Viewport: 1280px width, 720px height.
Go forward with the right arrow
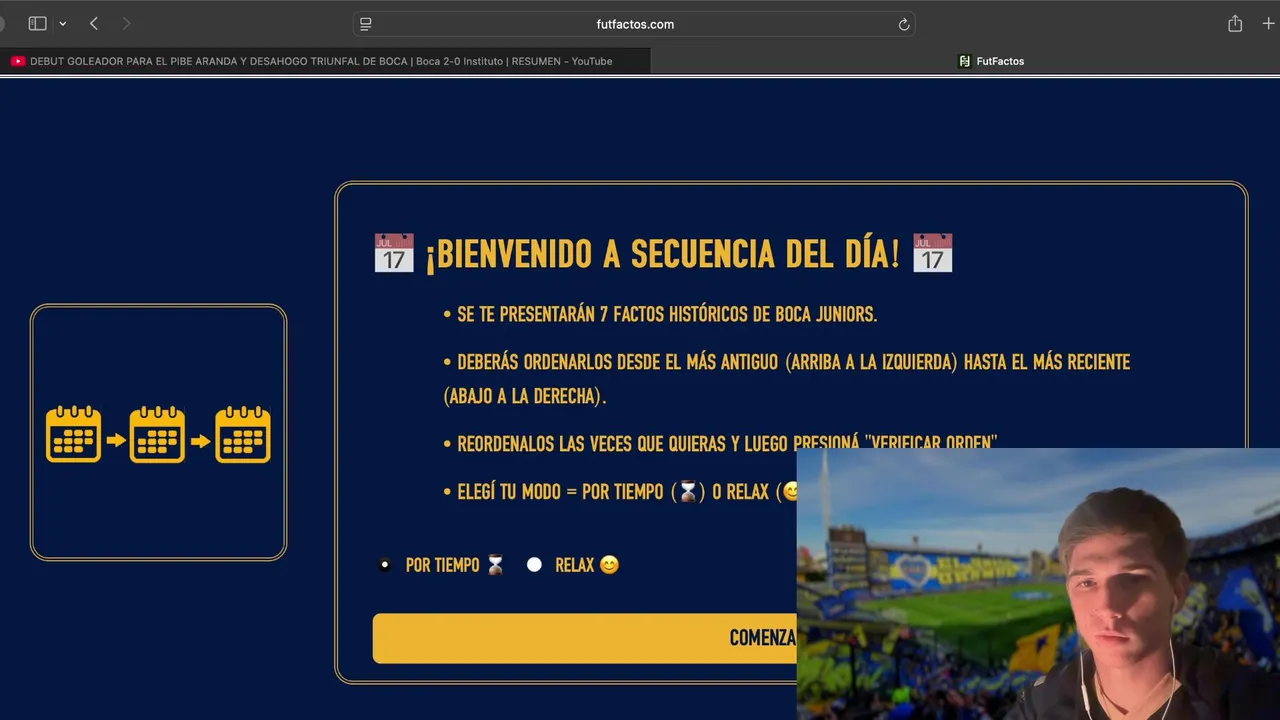tap(126, 23)
